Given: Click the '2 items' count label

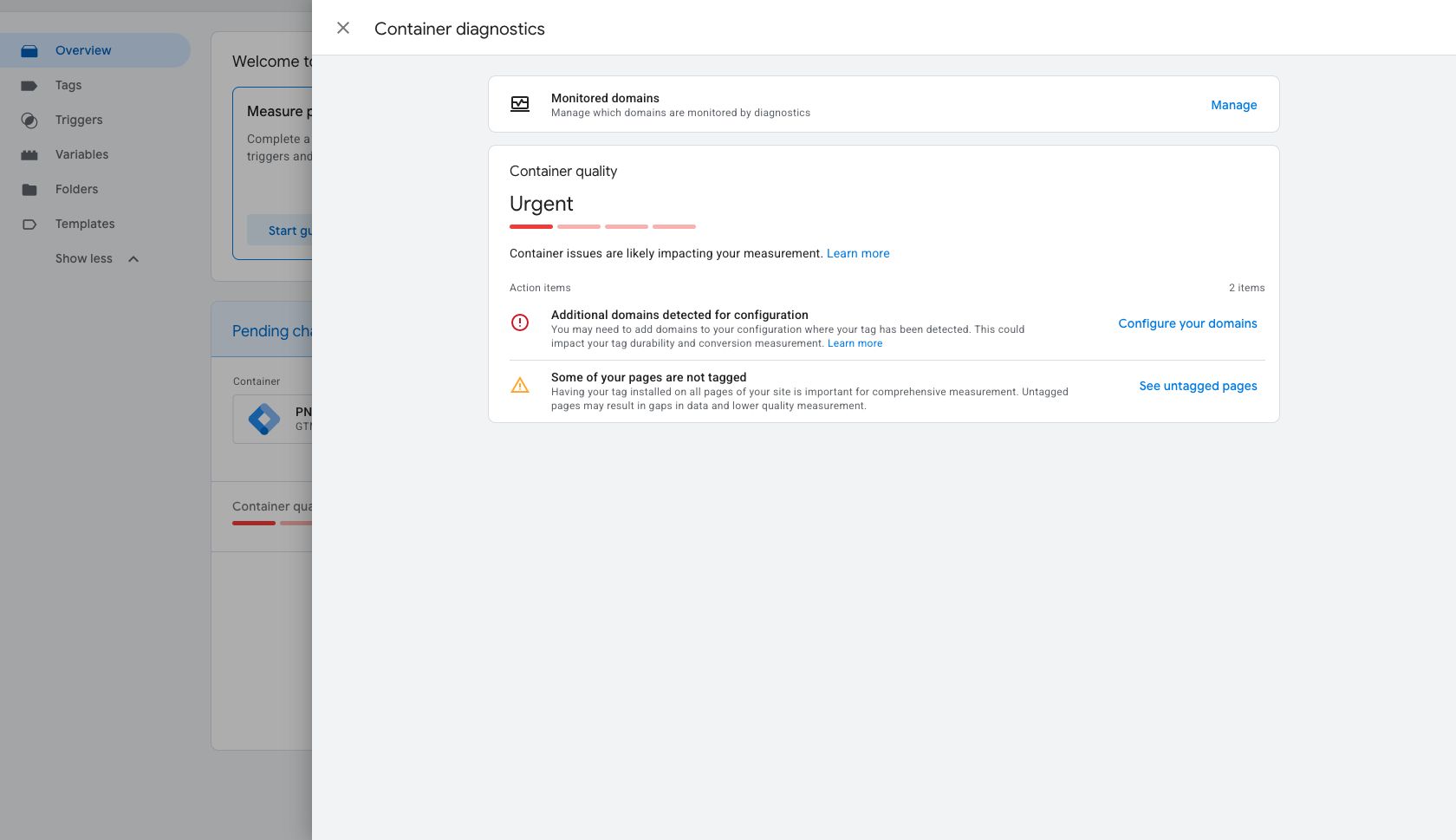Looking at the screenshot, I should pos(1246,288).
